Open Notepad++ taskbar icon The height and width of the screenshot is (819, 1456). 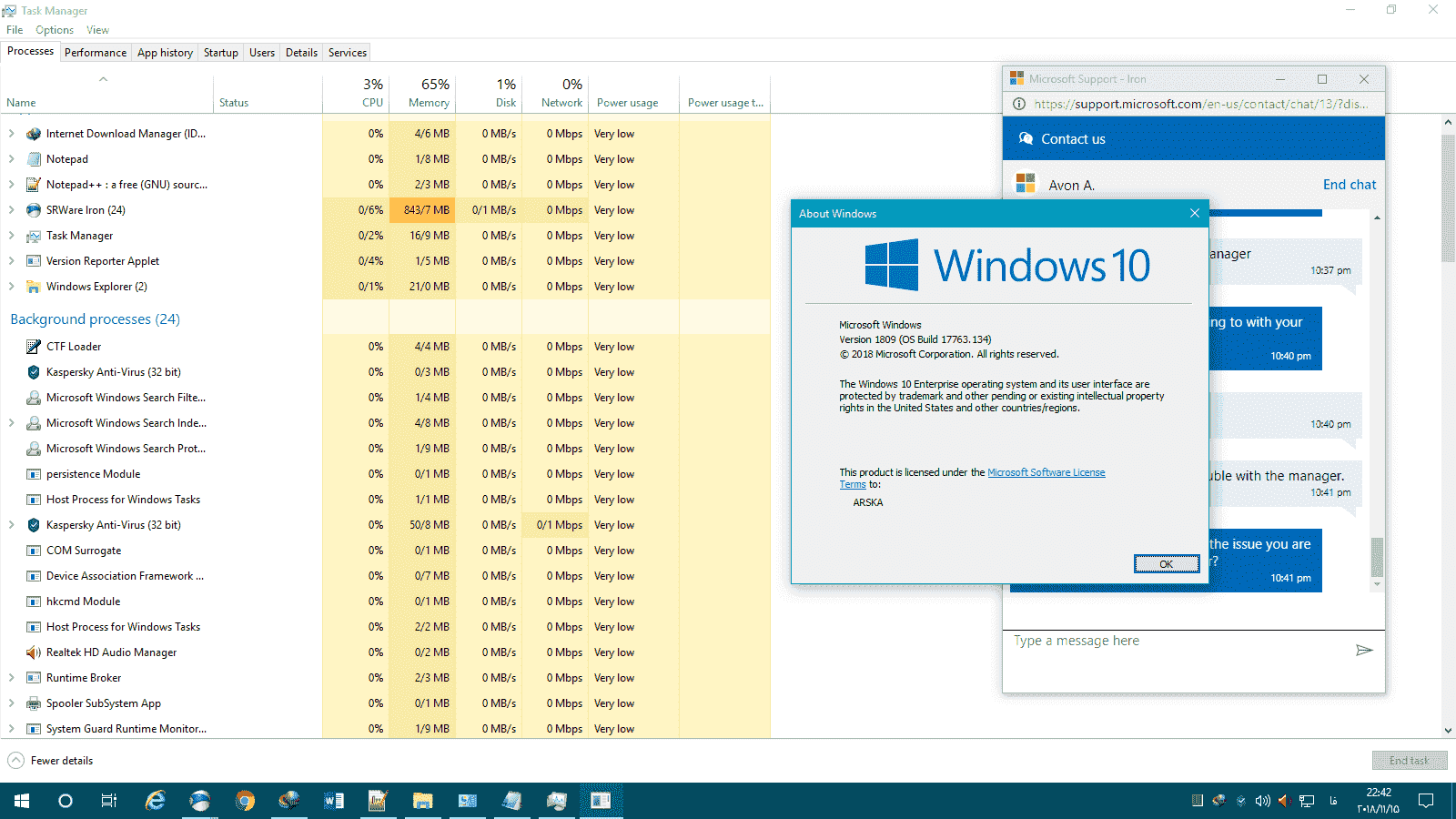click(x=378, y=801)
